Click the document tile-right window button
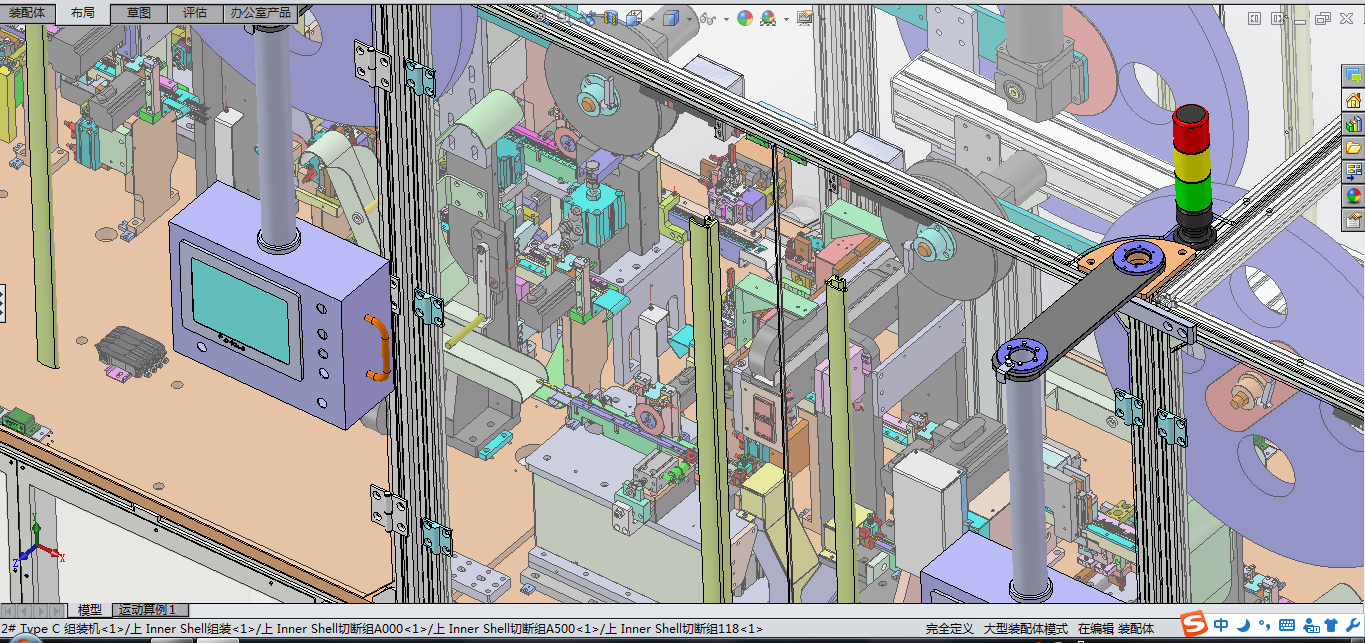 (x=1277, y=18)
